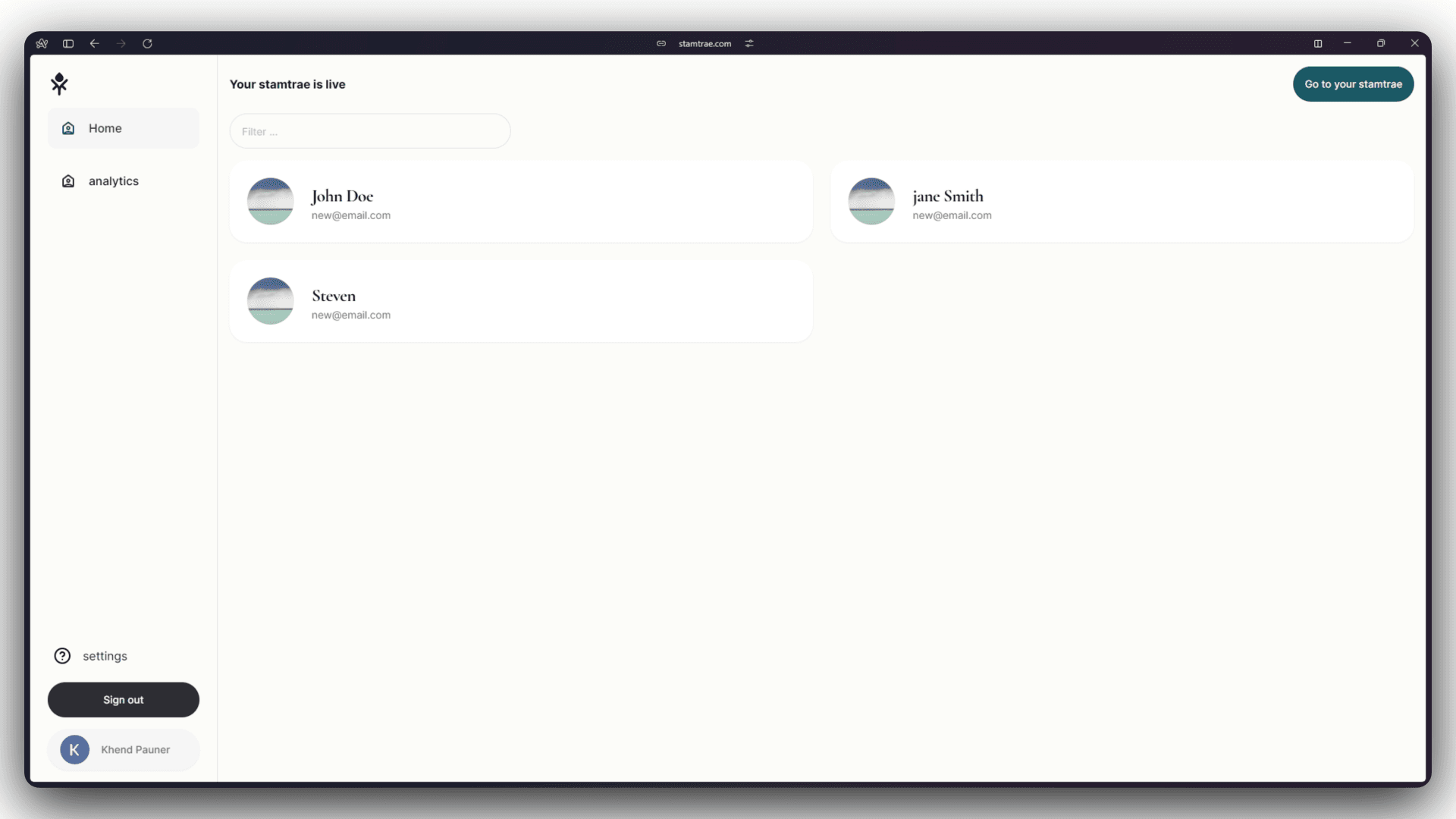Click the stamtrae.com address bar

tap(705, 43)
